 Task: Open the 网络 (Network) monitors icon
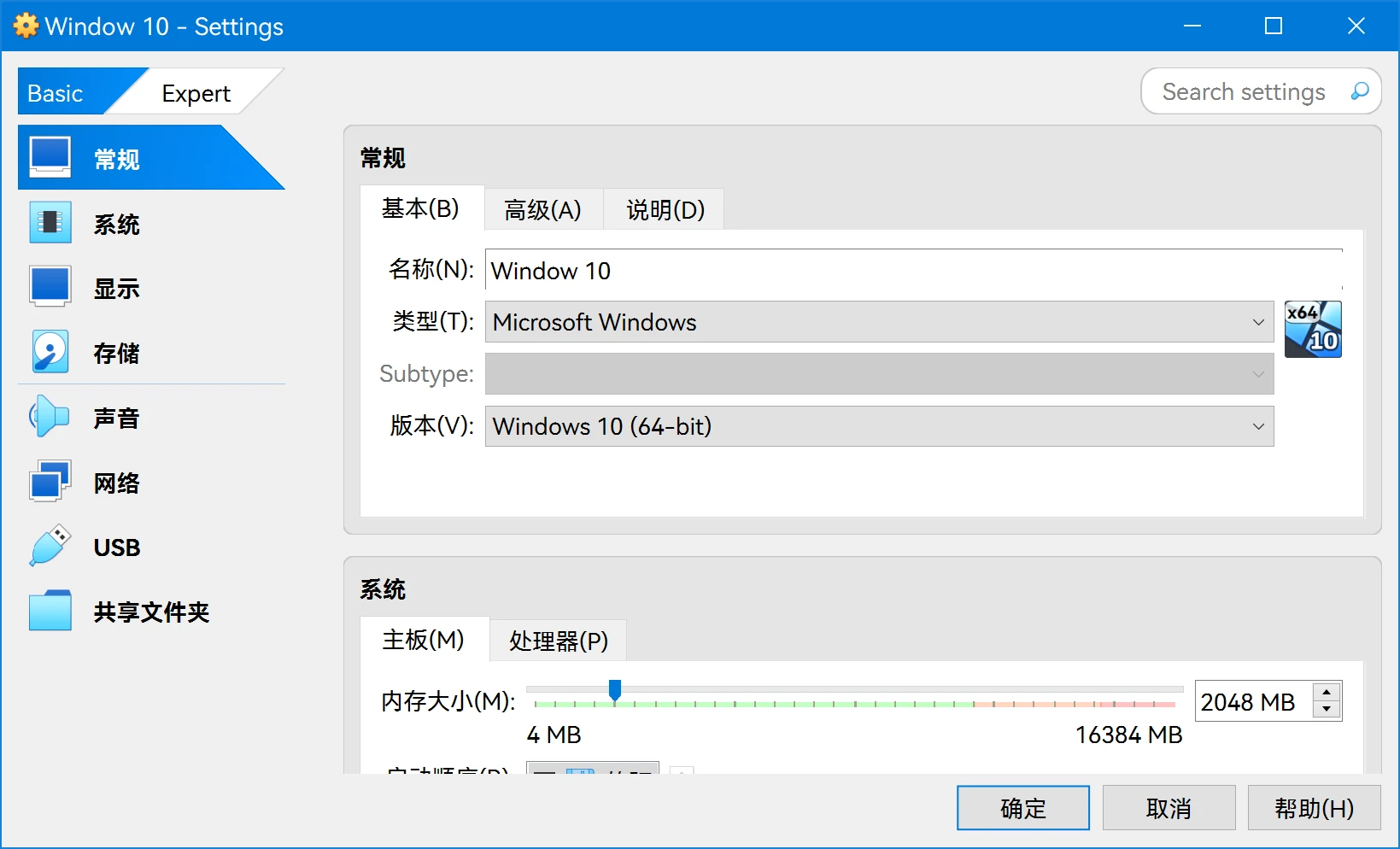coord(50,482)
